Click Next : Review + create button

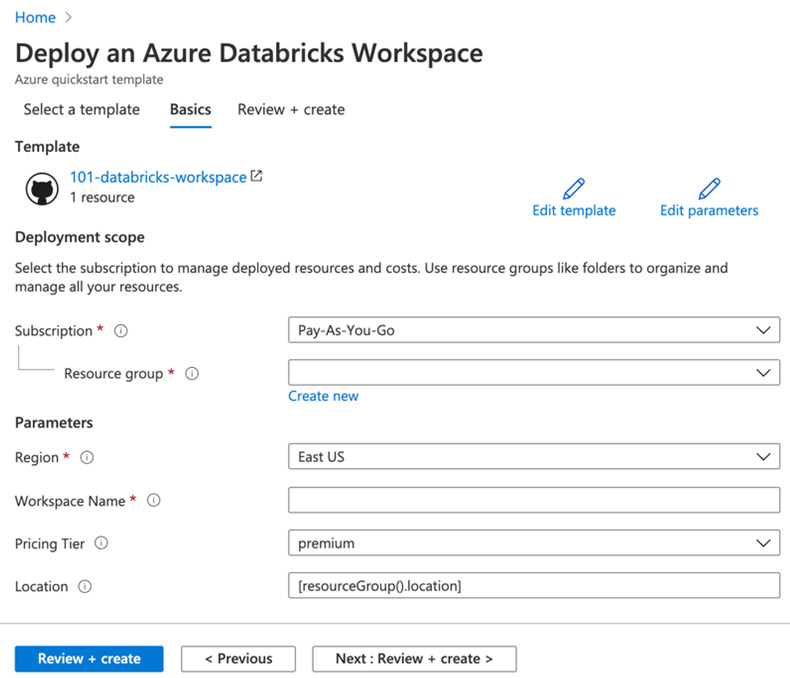point(414,659)
